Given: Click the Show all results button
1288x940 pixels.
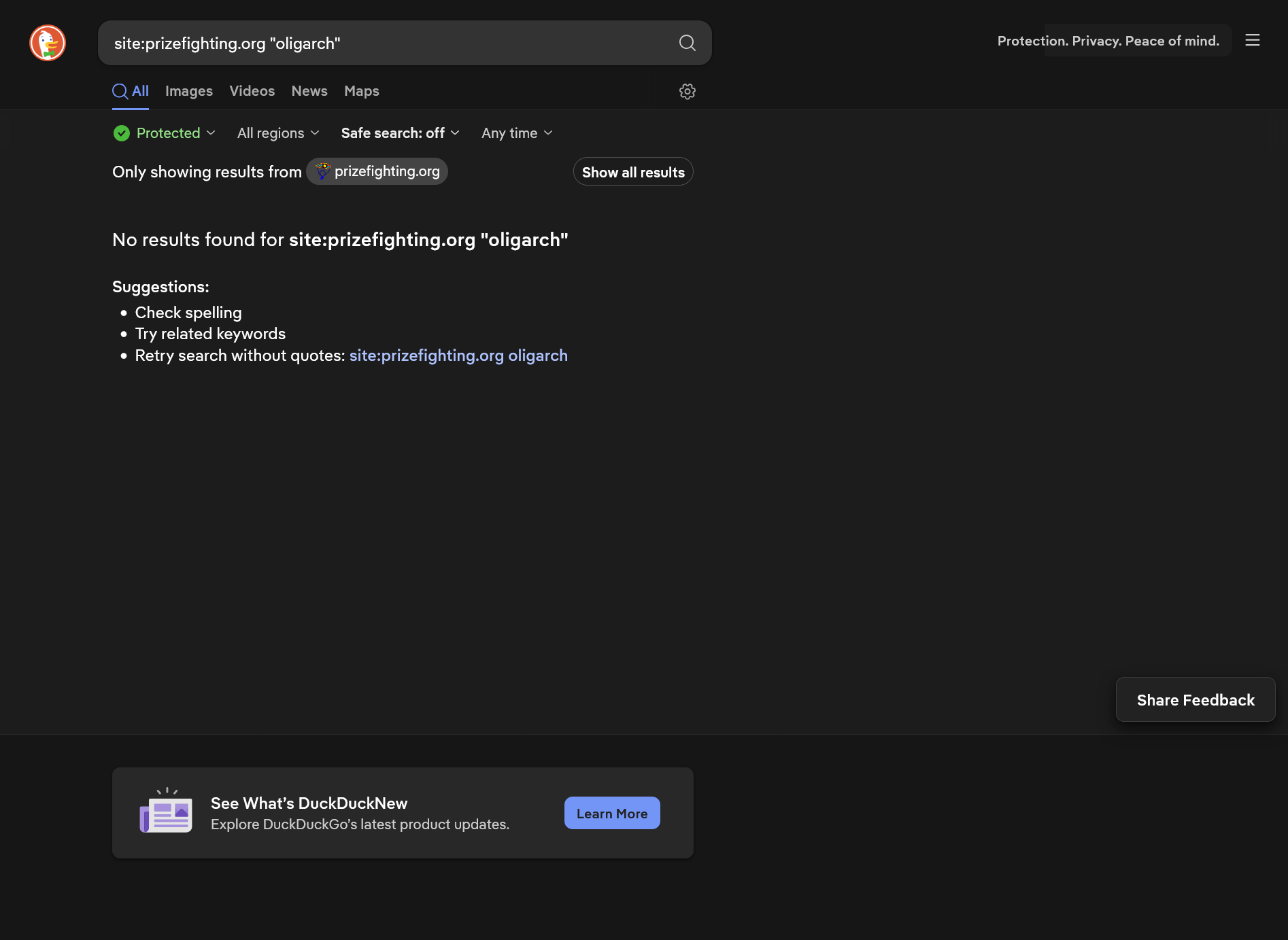Looking at the screenshot, I should pyautogui.click(x=632, y=172).
